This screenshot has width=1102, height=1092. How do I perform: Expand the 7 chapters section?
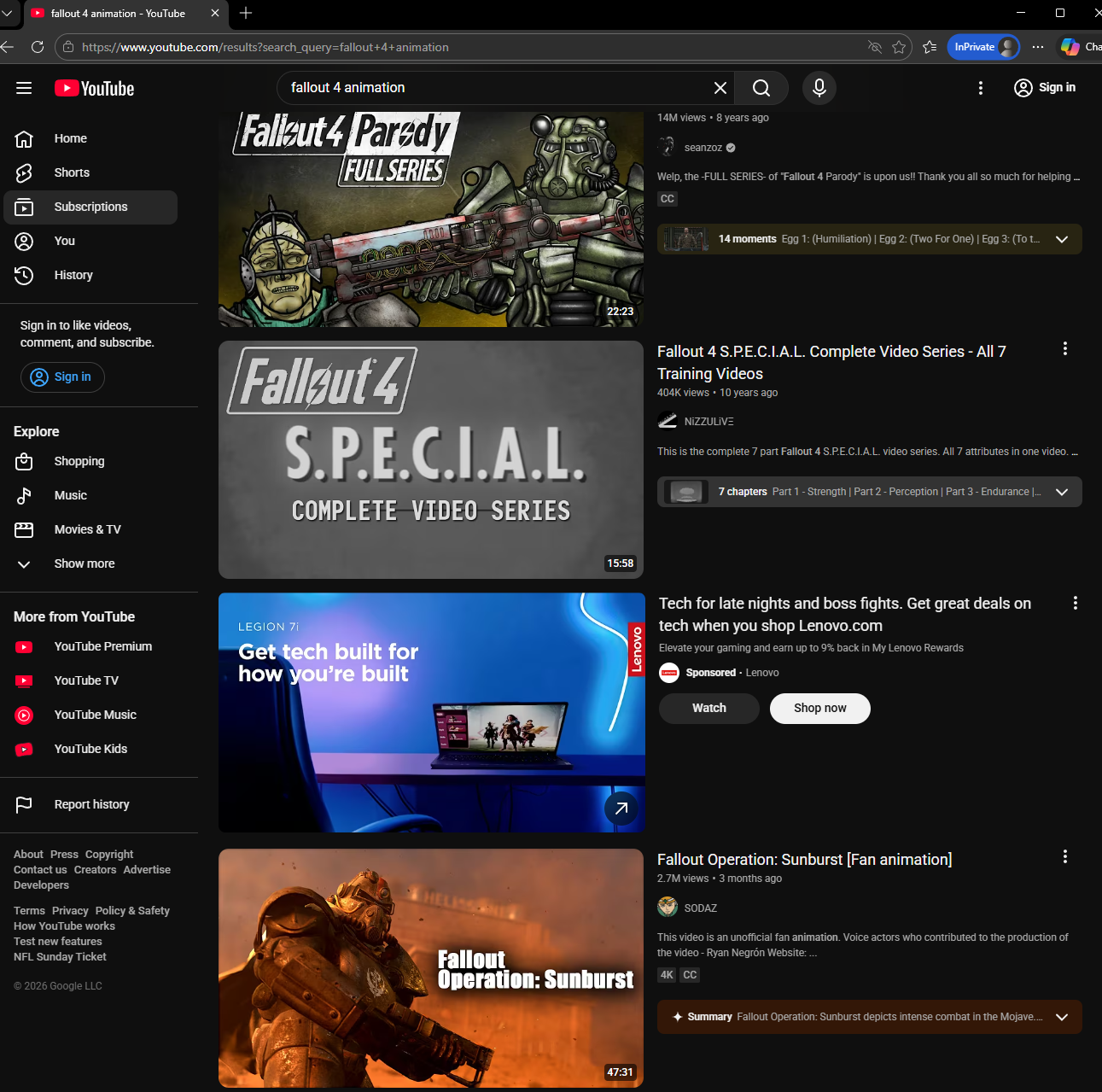coord(1062,492)
